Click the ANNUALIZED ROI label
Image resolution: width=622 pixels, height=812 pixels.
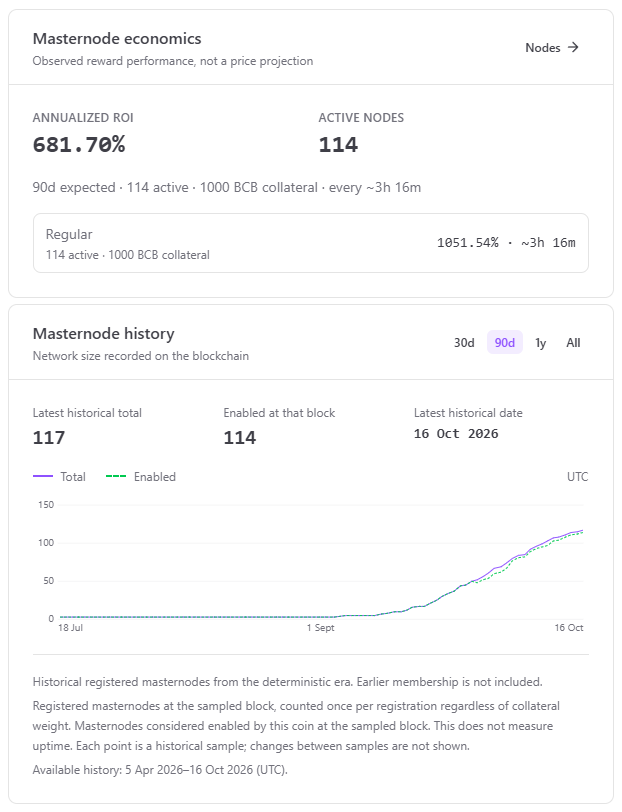83,118
